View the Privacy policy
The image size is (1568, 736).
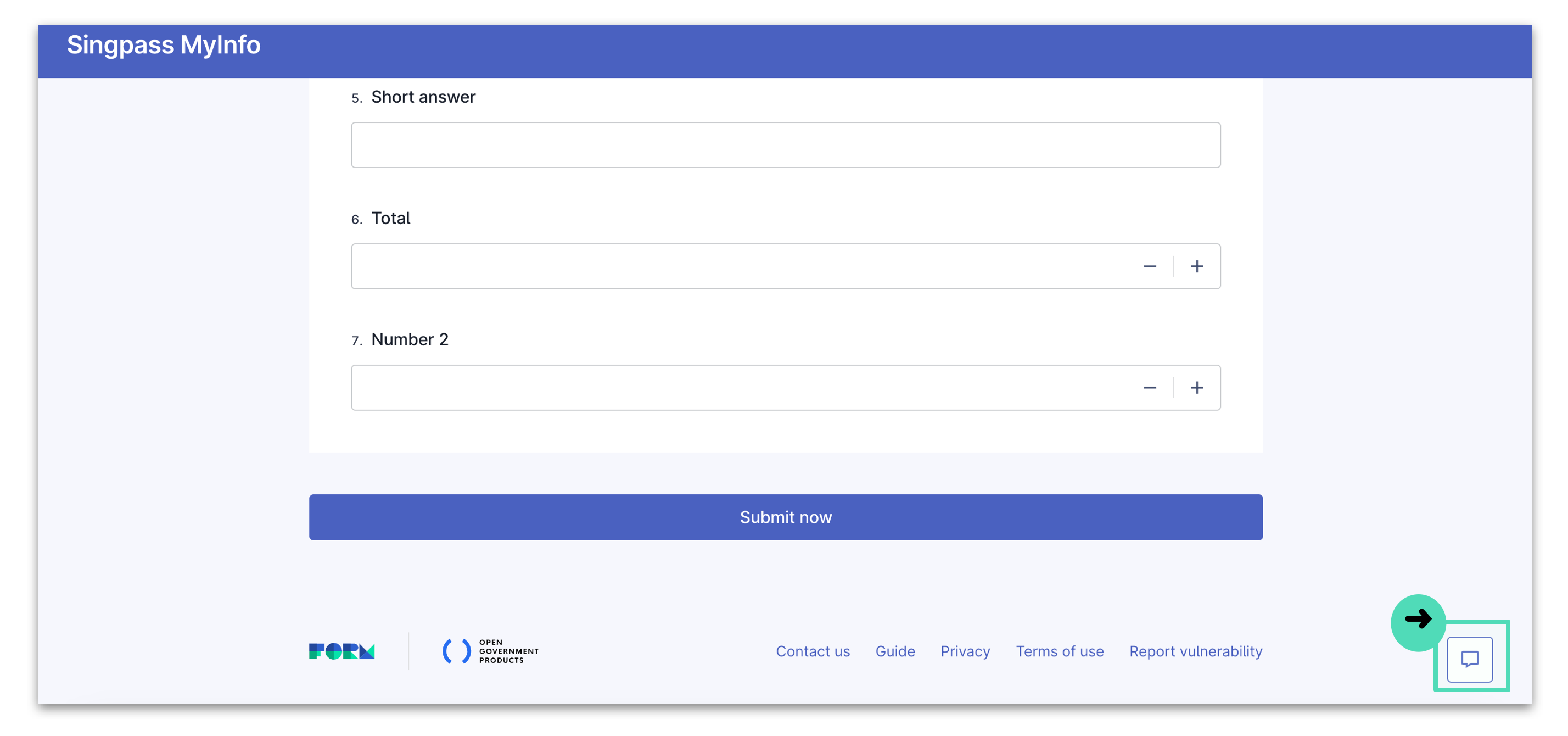click(x=965, y=651)
